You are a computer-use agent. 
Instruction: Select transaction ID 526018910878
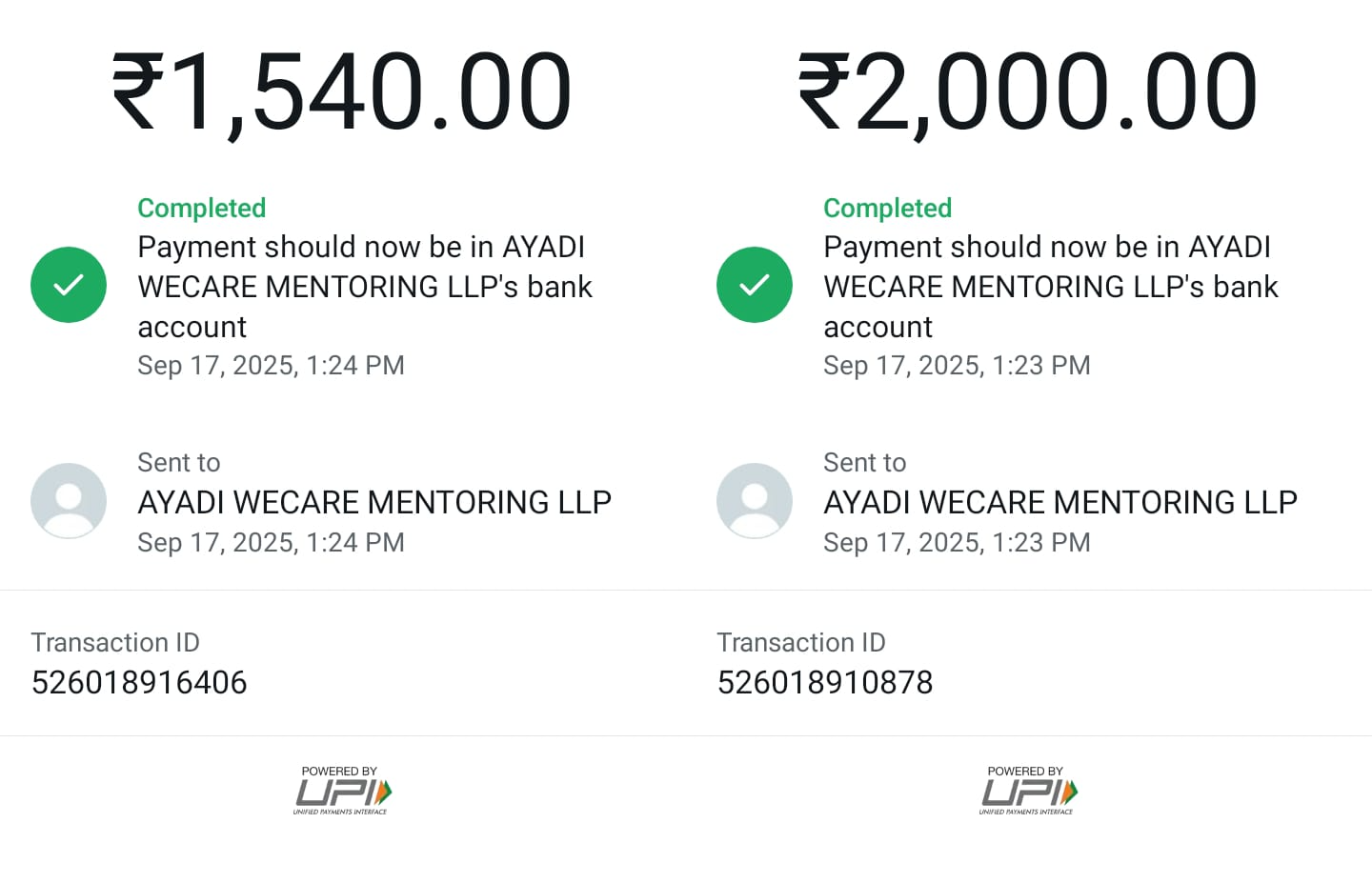(x=825, y=682)
